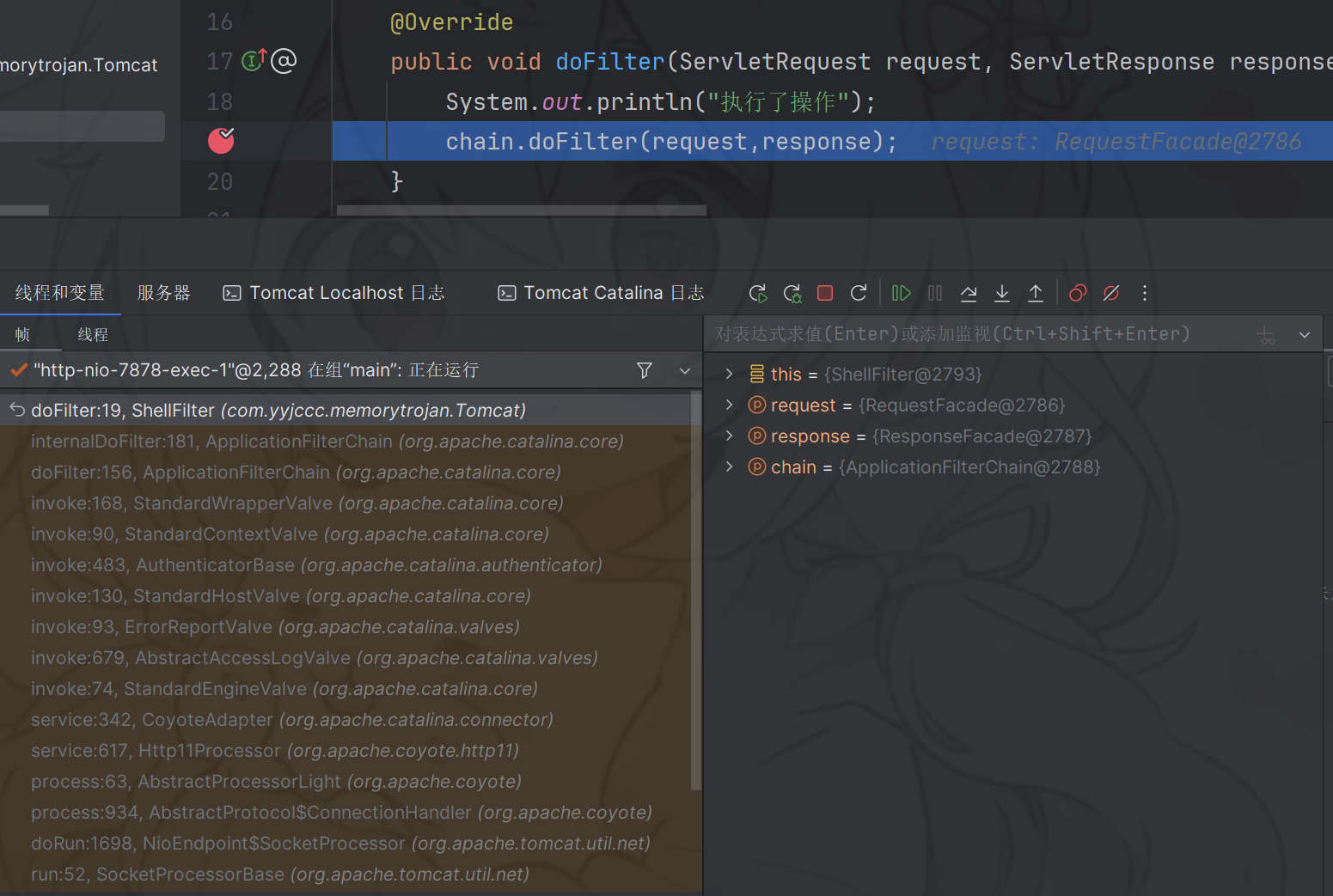
Task: Click the Resume Program icon
Action: pos(901,294)
